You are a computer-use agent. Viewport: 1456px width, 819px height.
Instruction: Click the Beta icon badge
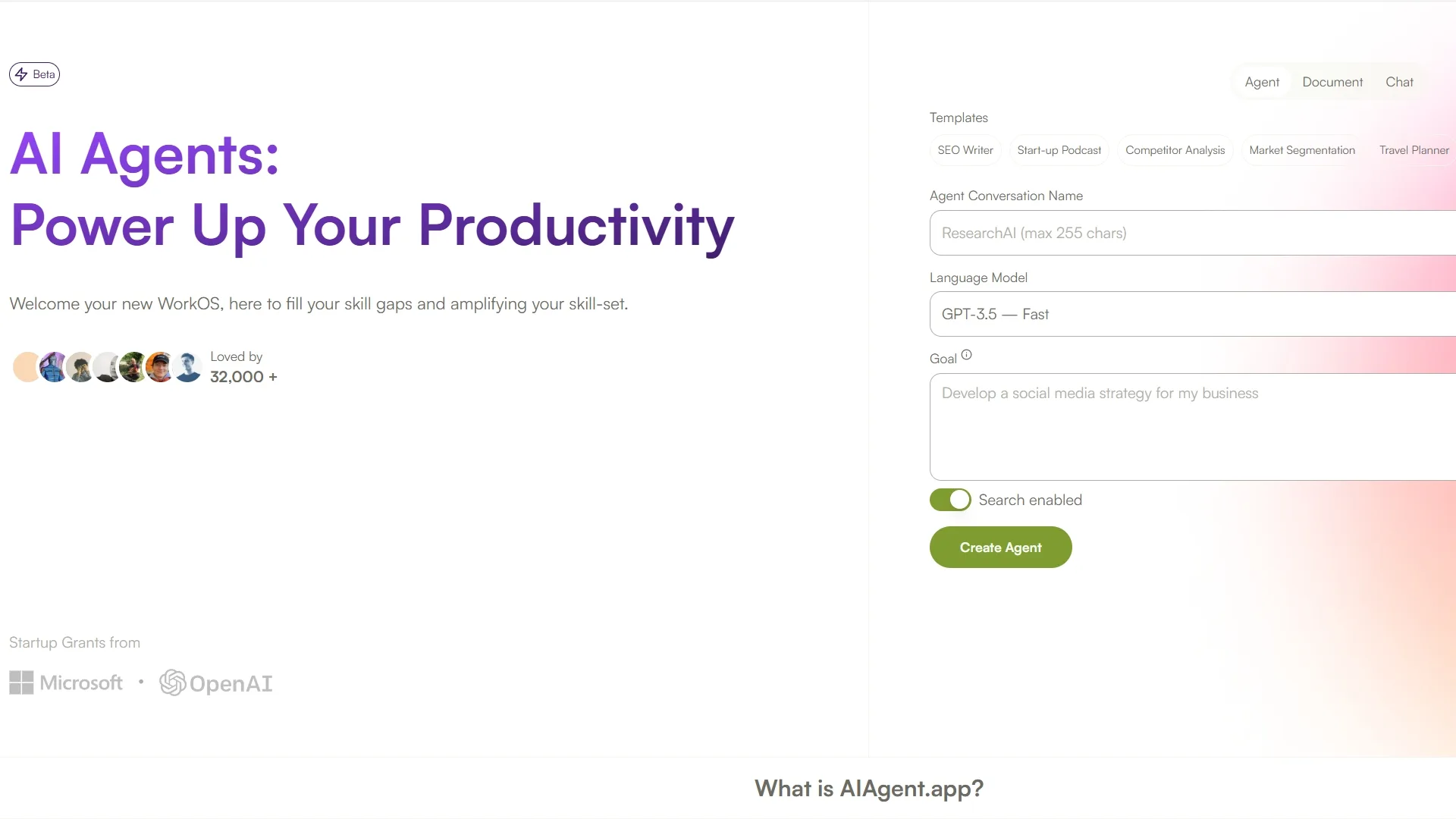coord(34,73)
